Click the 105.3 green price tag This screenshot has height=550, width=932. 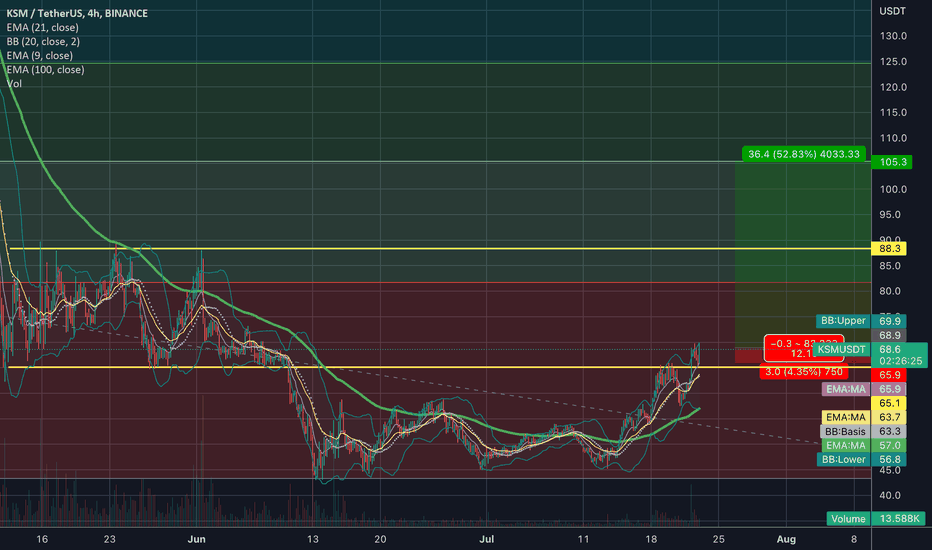coord(892,162)
